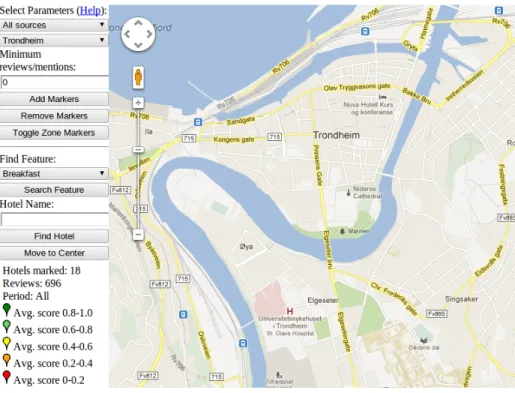
Task: Click the Add Markers button
Action: tap(54, 99)
